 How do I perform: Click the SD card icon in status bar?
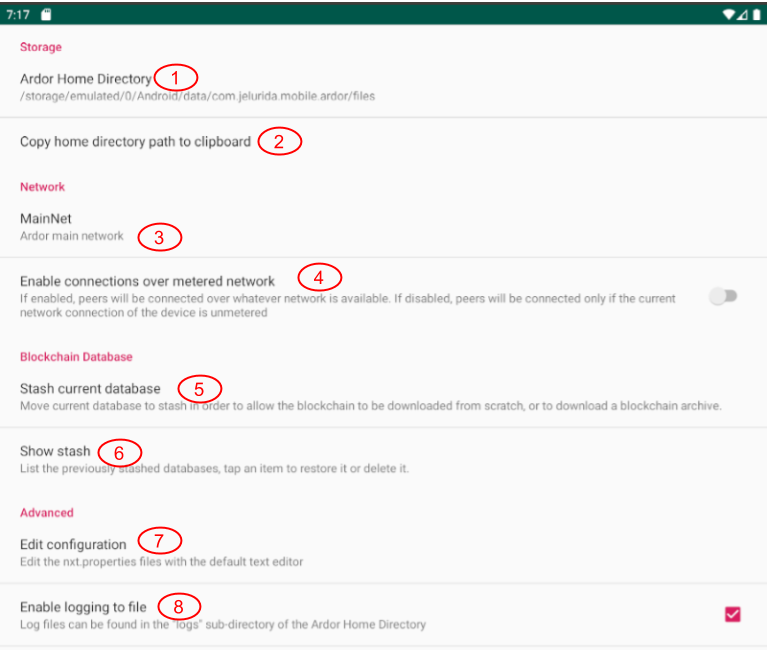pyautogui.click(x=47, y=15)
